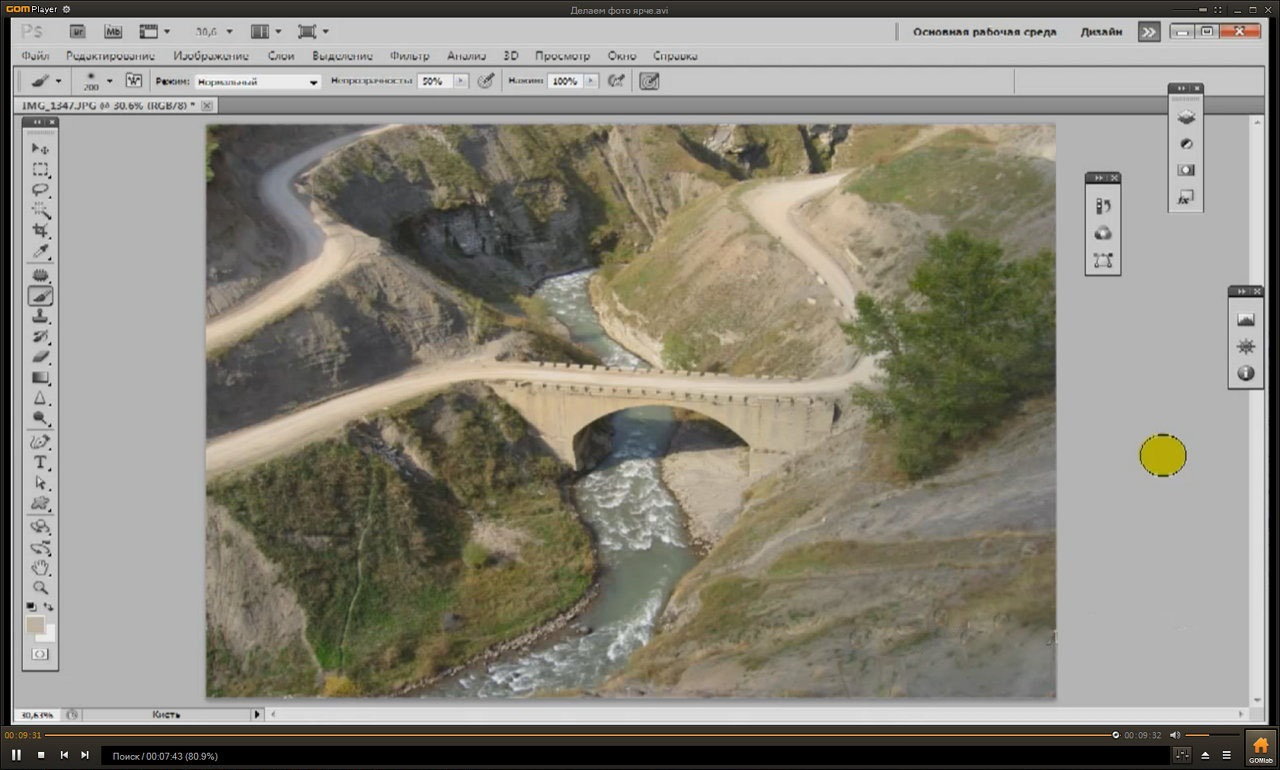Choose the Type (T) tool
The height and width of the screenshot is (770, 1280).
point(40,462)
